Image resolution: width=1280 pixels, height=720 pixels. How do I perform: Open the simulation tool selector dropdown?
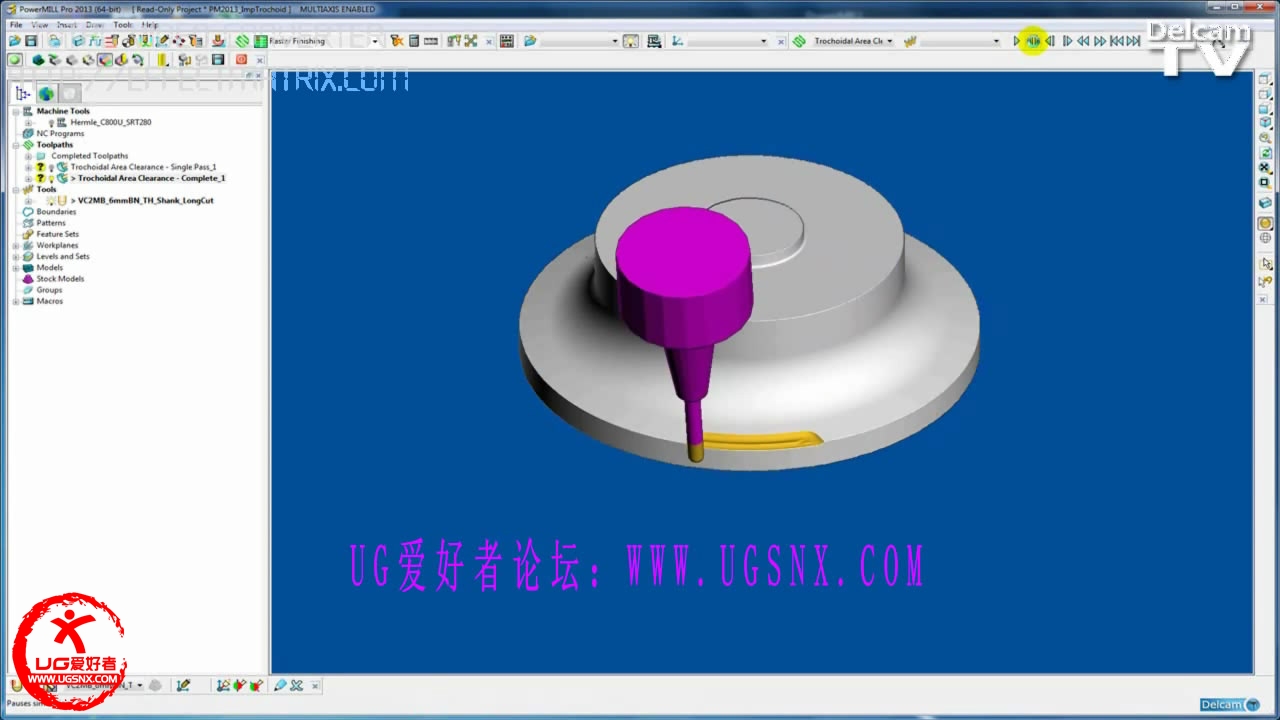[996, 41]
